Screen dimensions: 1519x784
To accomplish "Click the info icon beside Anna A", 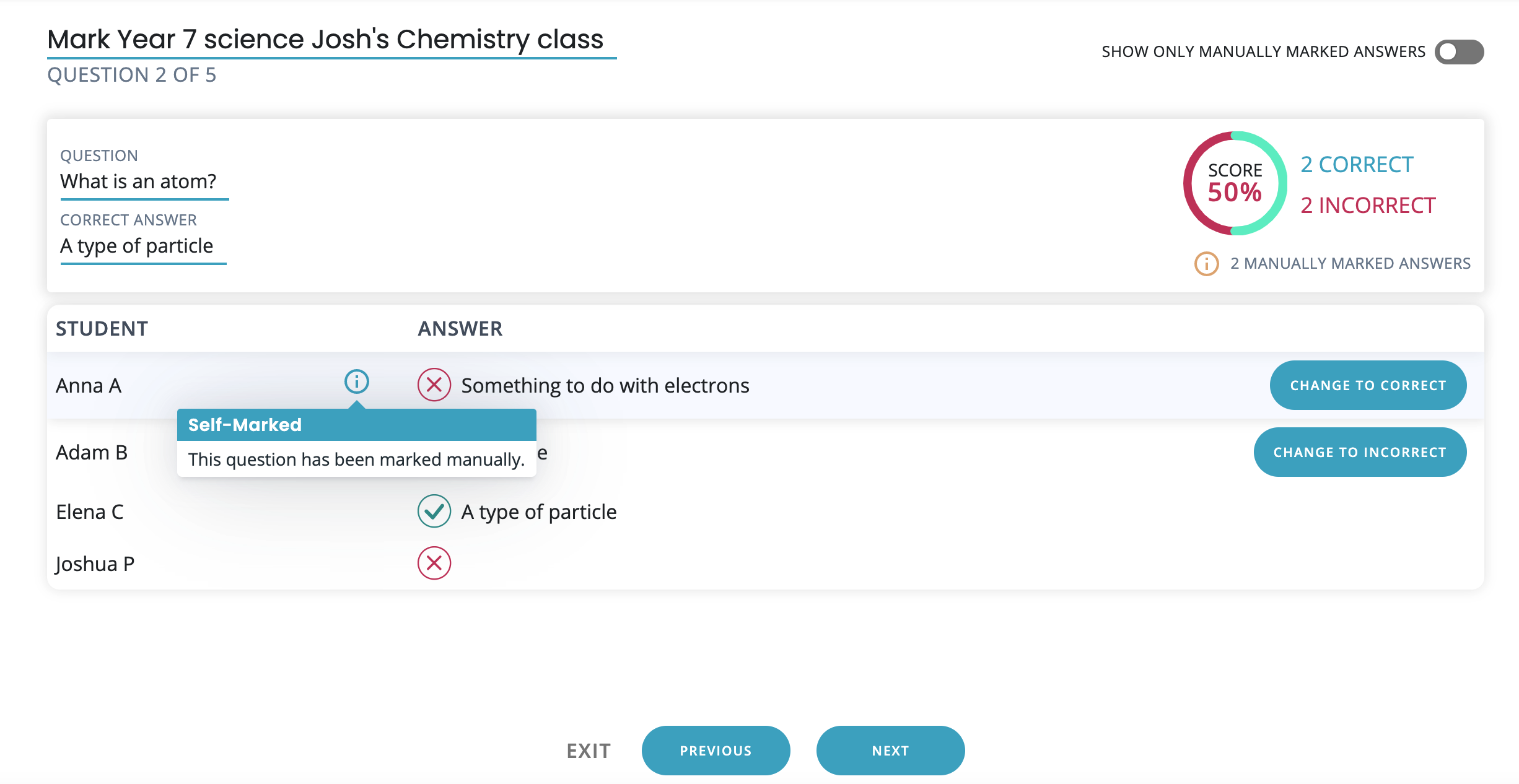I will click(x=357, y=381).
